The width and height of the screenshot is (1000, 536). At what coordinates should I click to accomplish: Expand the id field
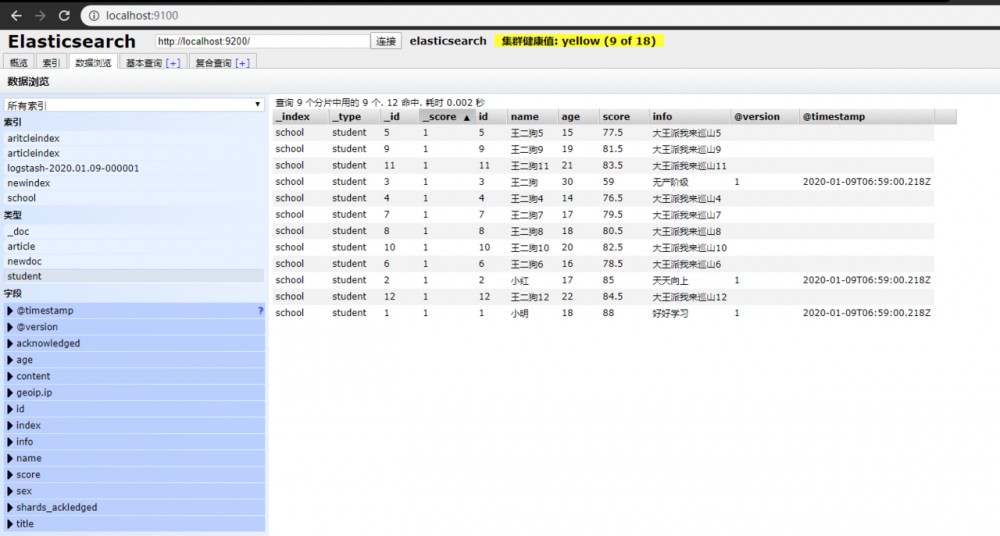click(10, 409)
